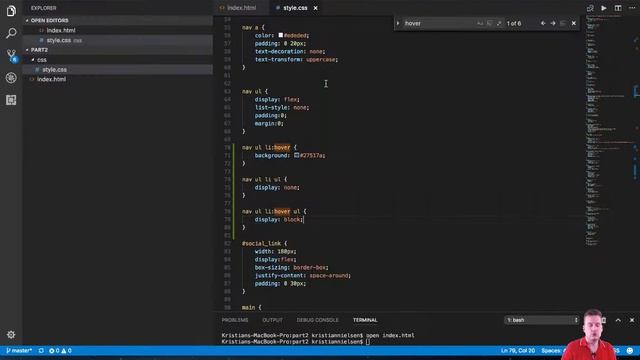This screenshot has height=360, width=640.
Task: Open the Manage gear menu
Action: [11, 335]
